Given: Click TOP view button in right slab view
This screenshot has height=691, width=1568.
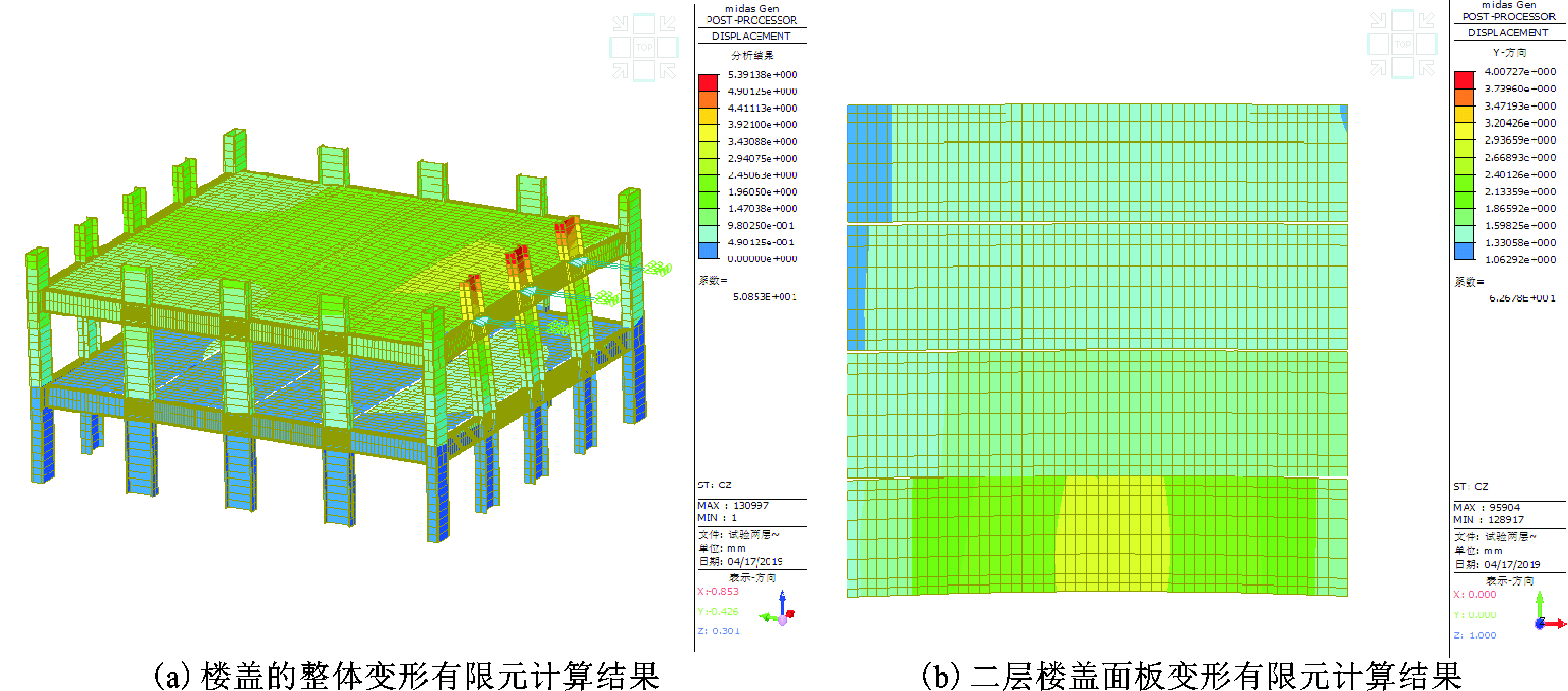Looking at the screenshot, I should point(1402,44).
